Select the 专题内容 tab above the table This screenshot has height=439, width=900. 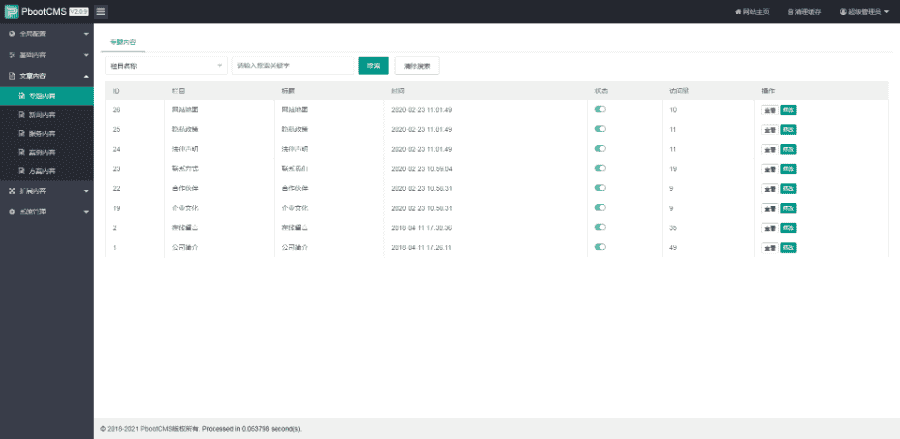[x=123, y=42]
